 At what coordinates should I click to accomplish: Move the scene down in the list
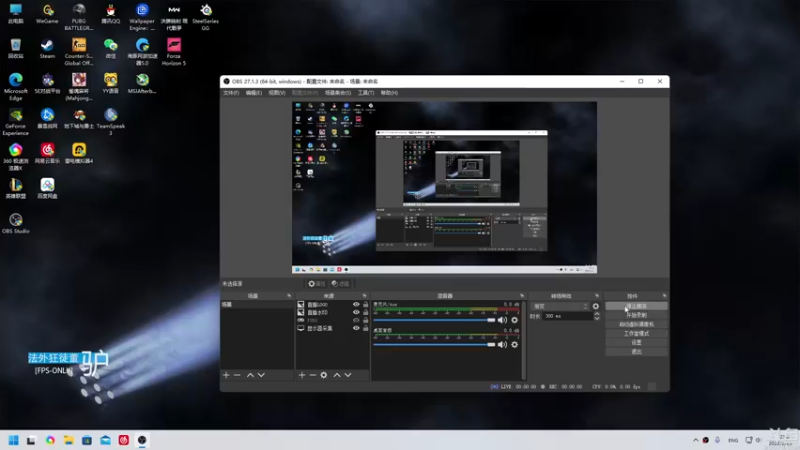[x=261, y=375]
